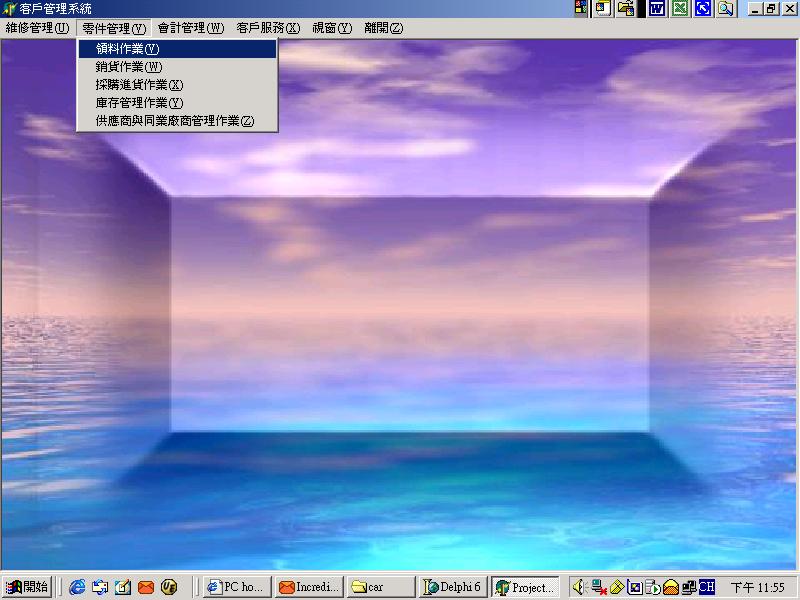Select 領料作業 from the dropdown menu
This screenshot has width=800, height=600.
coord(177,49)
